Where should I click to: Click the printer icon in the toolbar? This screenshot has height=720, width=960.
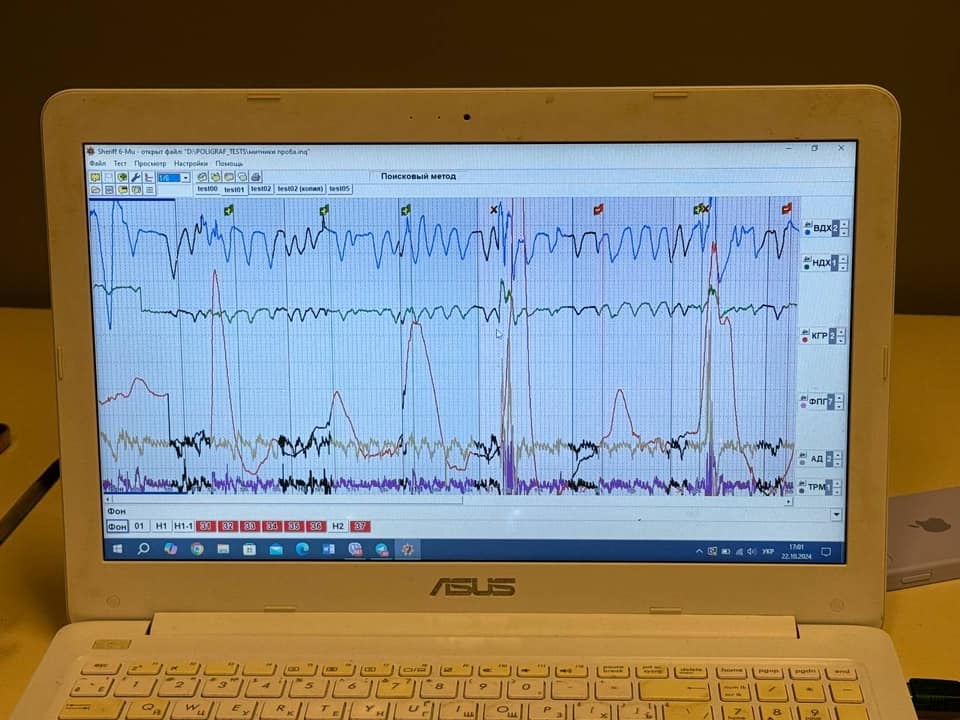tap(255, 177)
